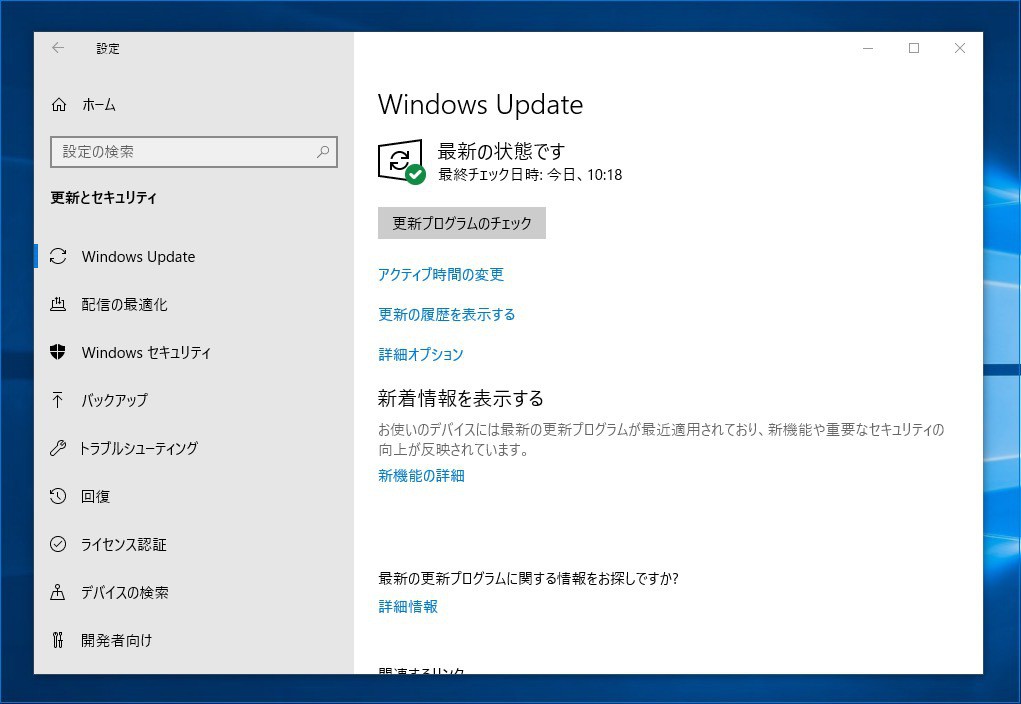Screen dimensions: 1021x704
Task: Click 更新プログラムのチェック button
Action: pos(462,223)
